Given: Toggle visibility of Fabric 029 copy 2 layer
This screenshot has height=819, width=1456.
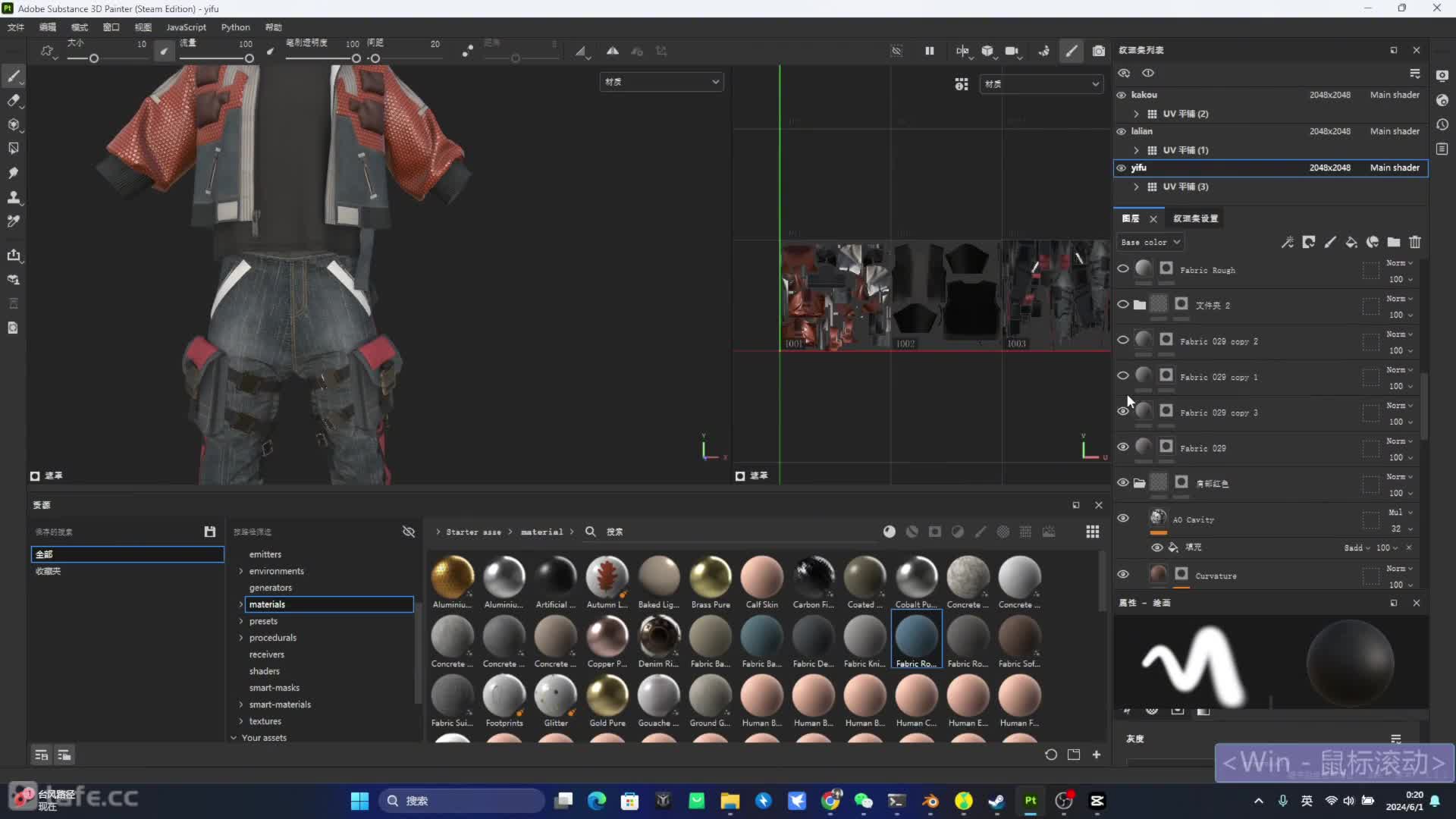Looking at the screenshot, I should [x=1123, y=340].
